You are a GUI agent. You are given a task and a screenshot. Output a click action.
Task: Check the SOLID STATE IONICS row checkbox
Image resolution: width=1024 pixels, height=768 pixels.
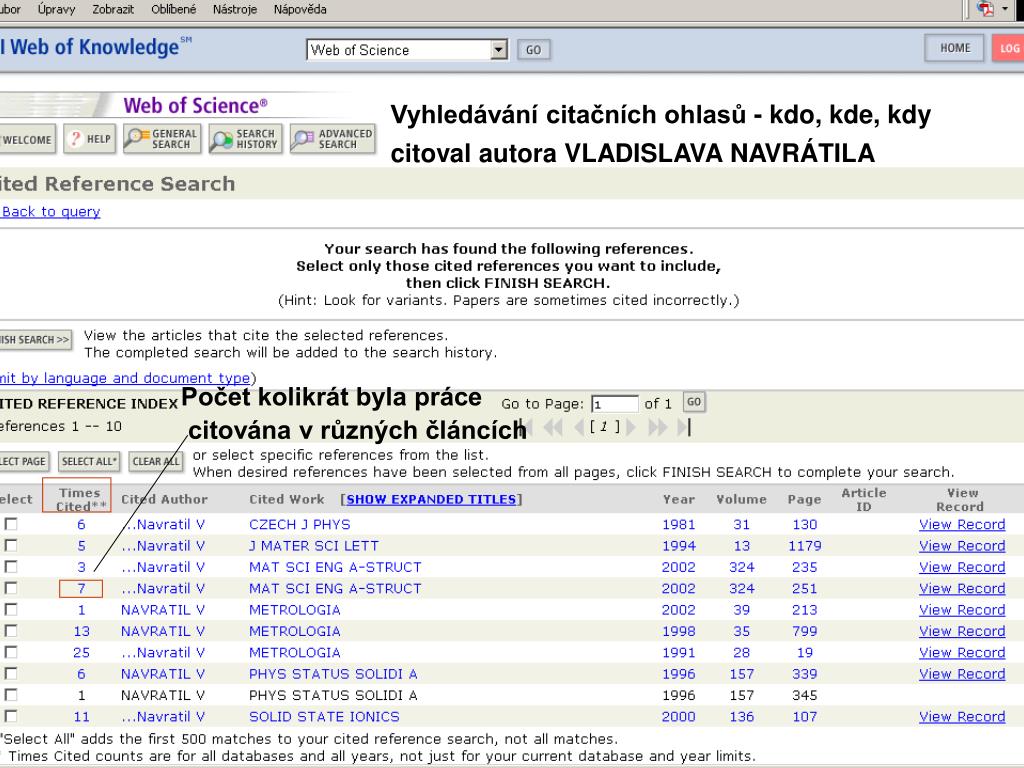(x=11, y=716)
